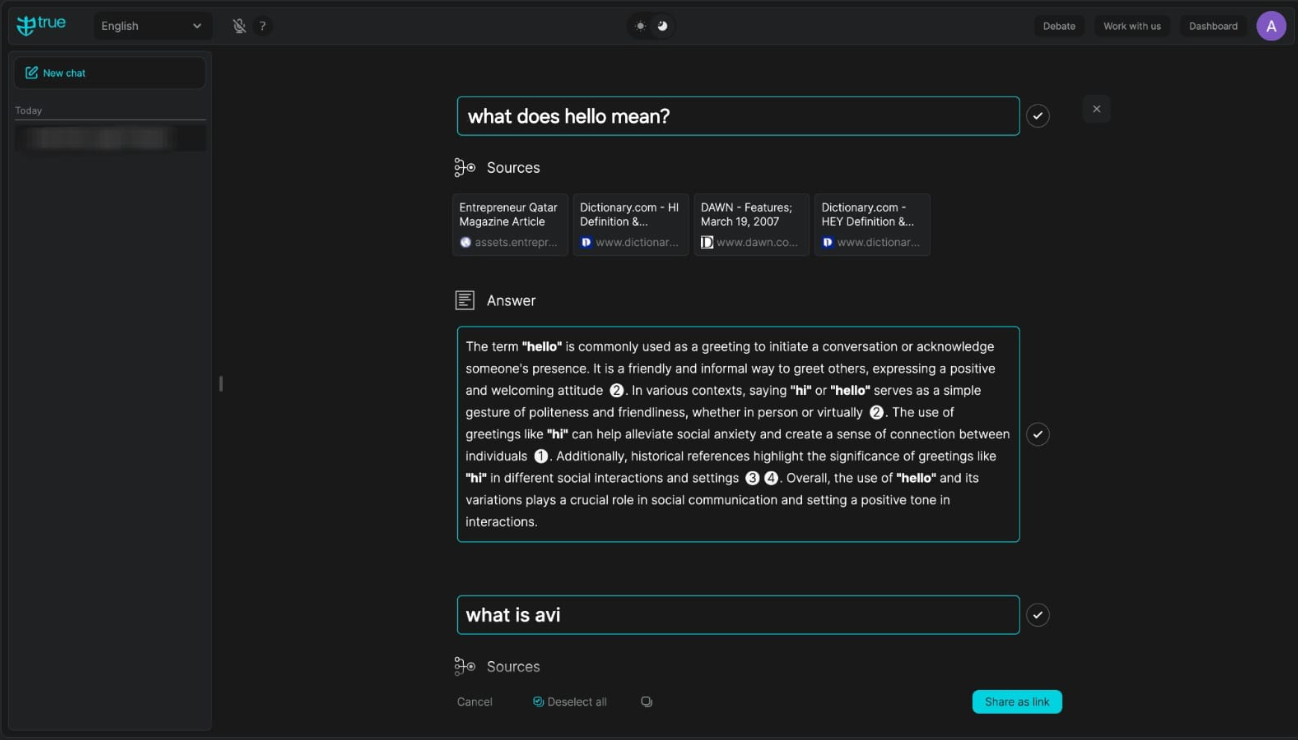Open the Debate menu item
Viewport: 1298px width, 740px height.
(1058, 25)
